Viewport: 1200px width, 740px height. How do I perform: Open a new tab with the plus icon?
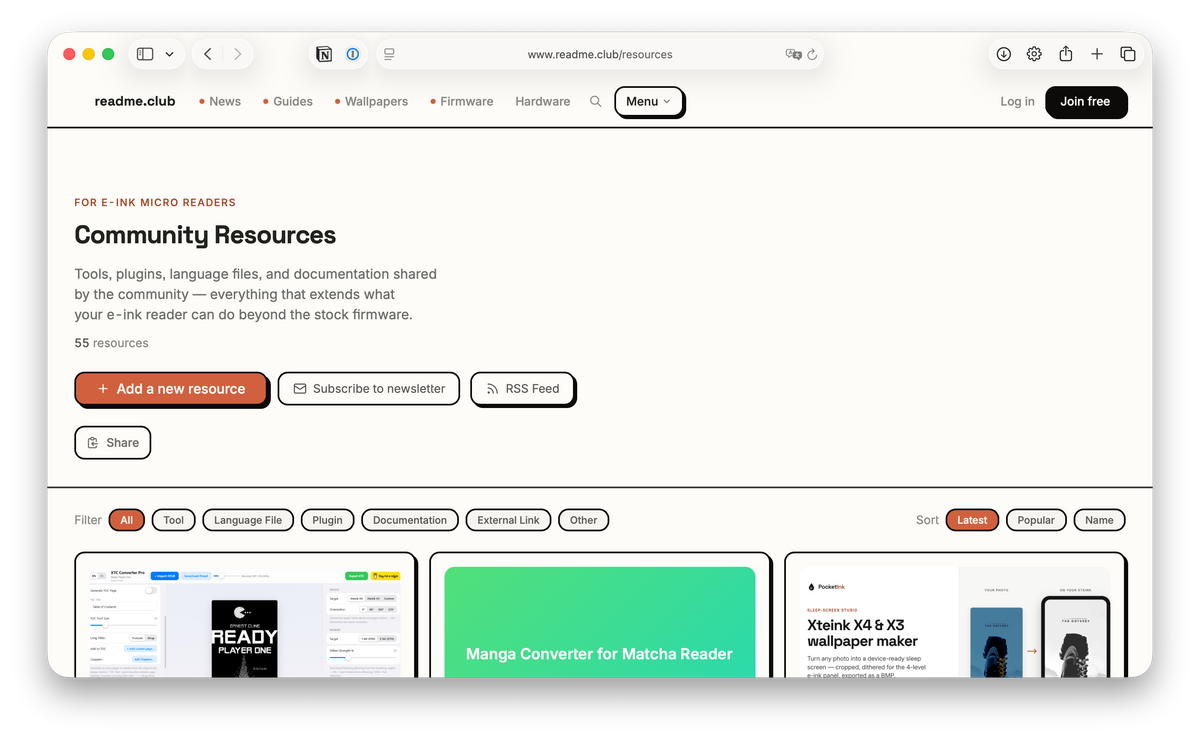(x=1097, y=54)
